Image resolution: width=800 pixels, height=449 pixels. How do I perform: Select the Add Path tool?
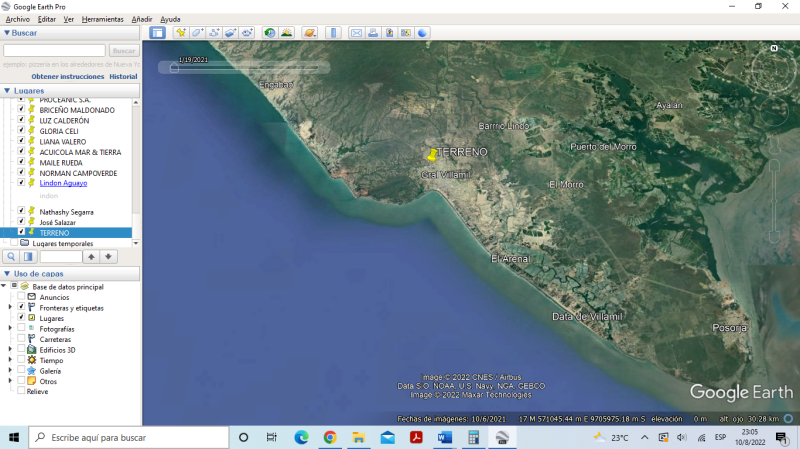click(x=214, y=33)
